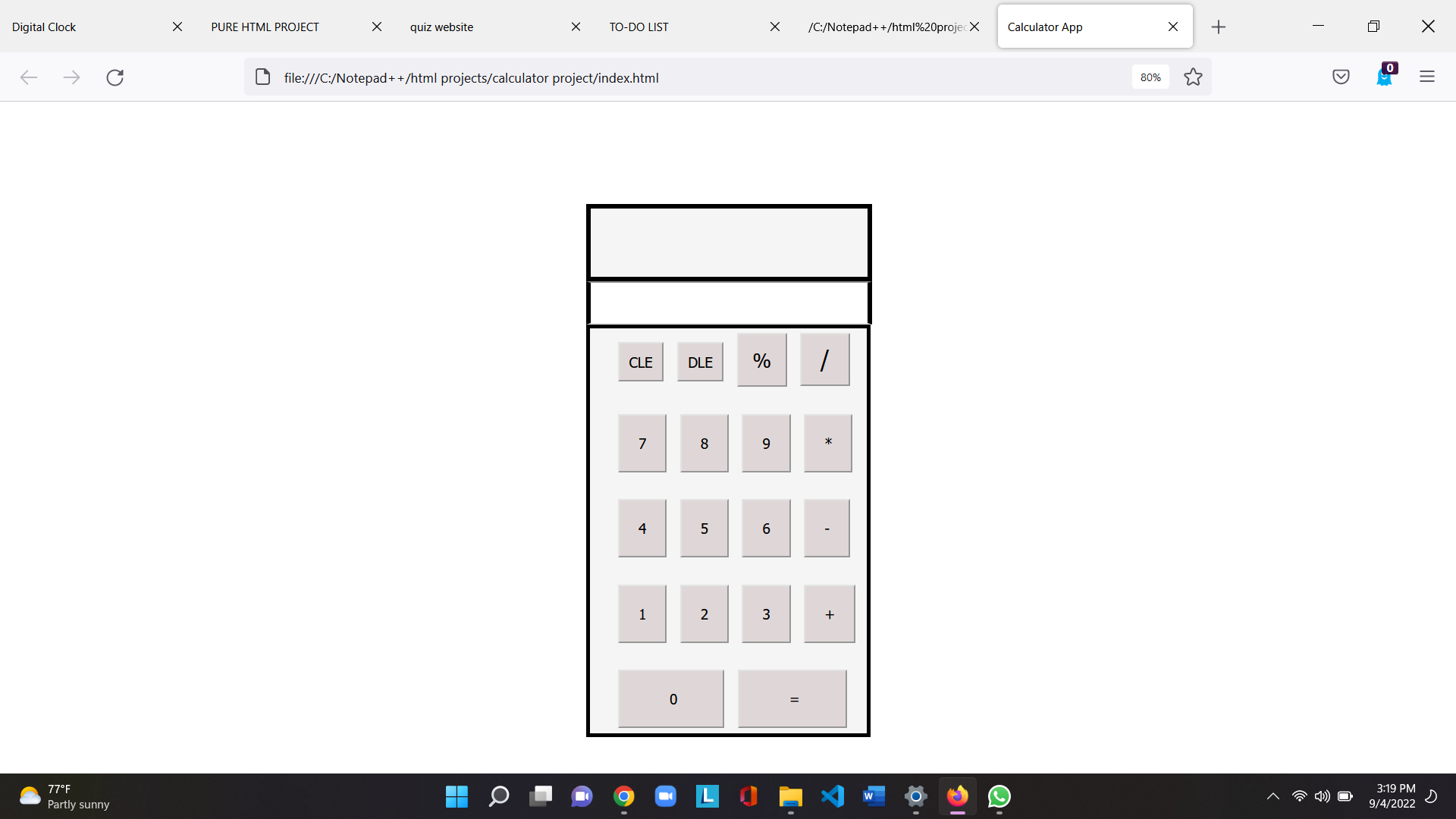Open Settings gear on taskbar
Viewport: 1456px width, 819px height.
click(915, 796)
